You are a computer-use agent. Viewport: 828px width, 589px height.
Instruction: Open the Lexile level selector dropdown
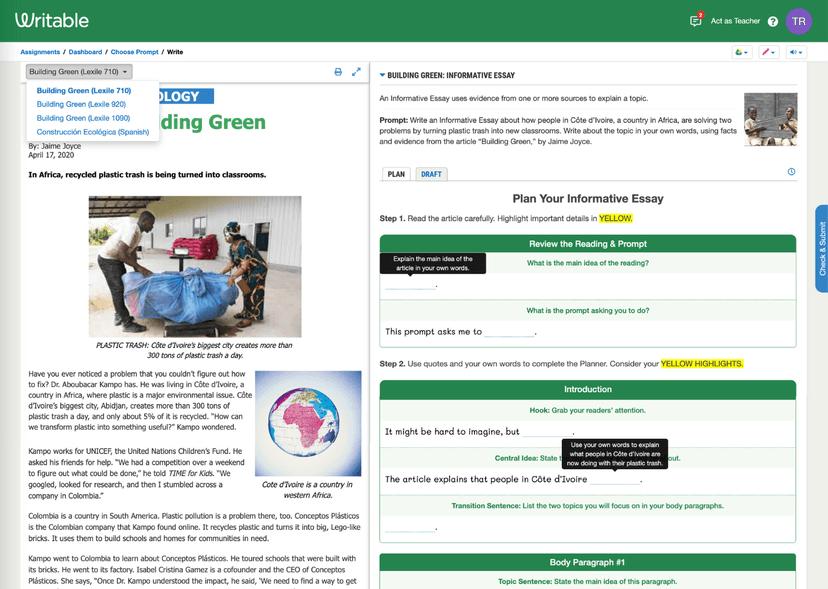tap(79, 71)
